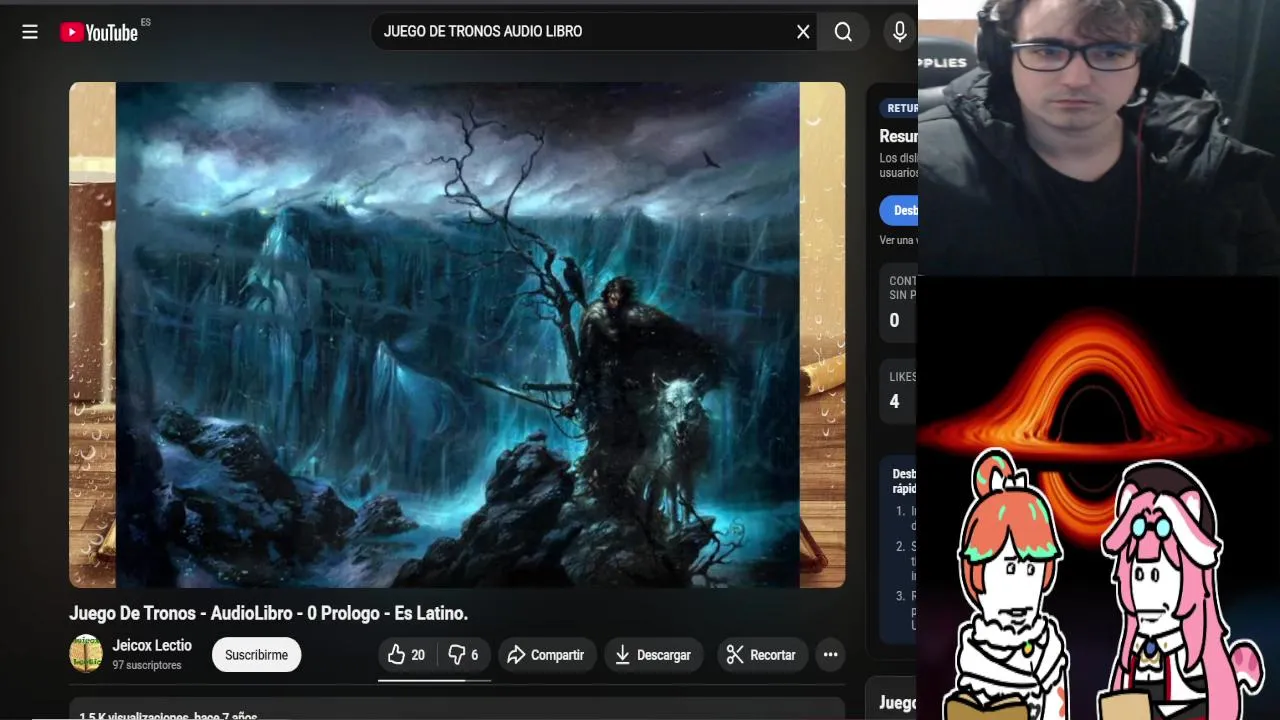
Task: Open the three-dots more actions menu
Action: pyautogui.click(x=830, y=655)
